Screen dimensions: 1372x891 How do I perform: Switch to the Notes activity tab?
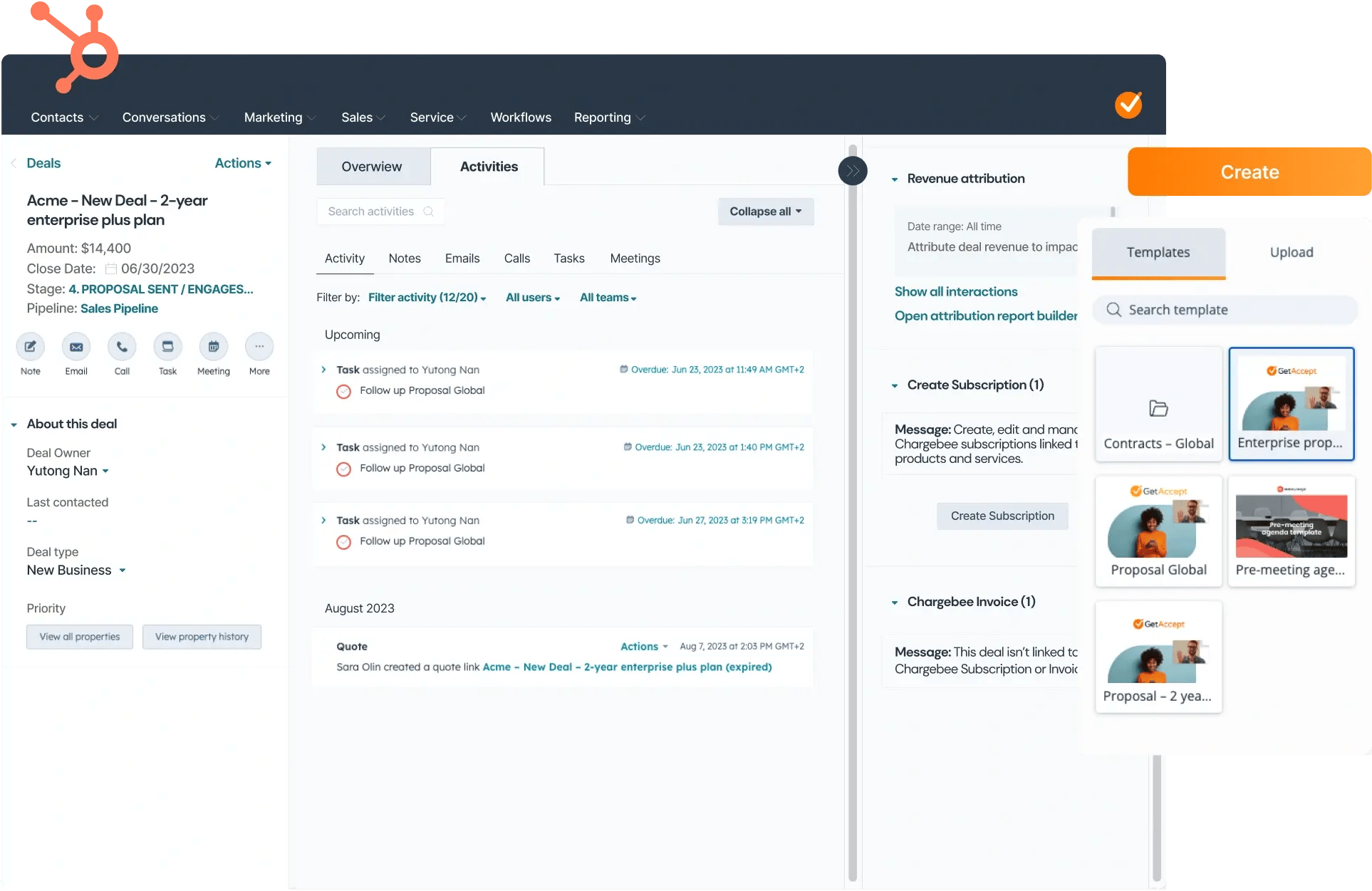tap(405, 259)
